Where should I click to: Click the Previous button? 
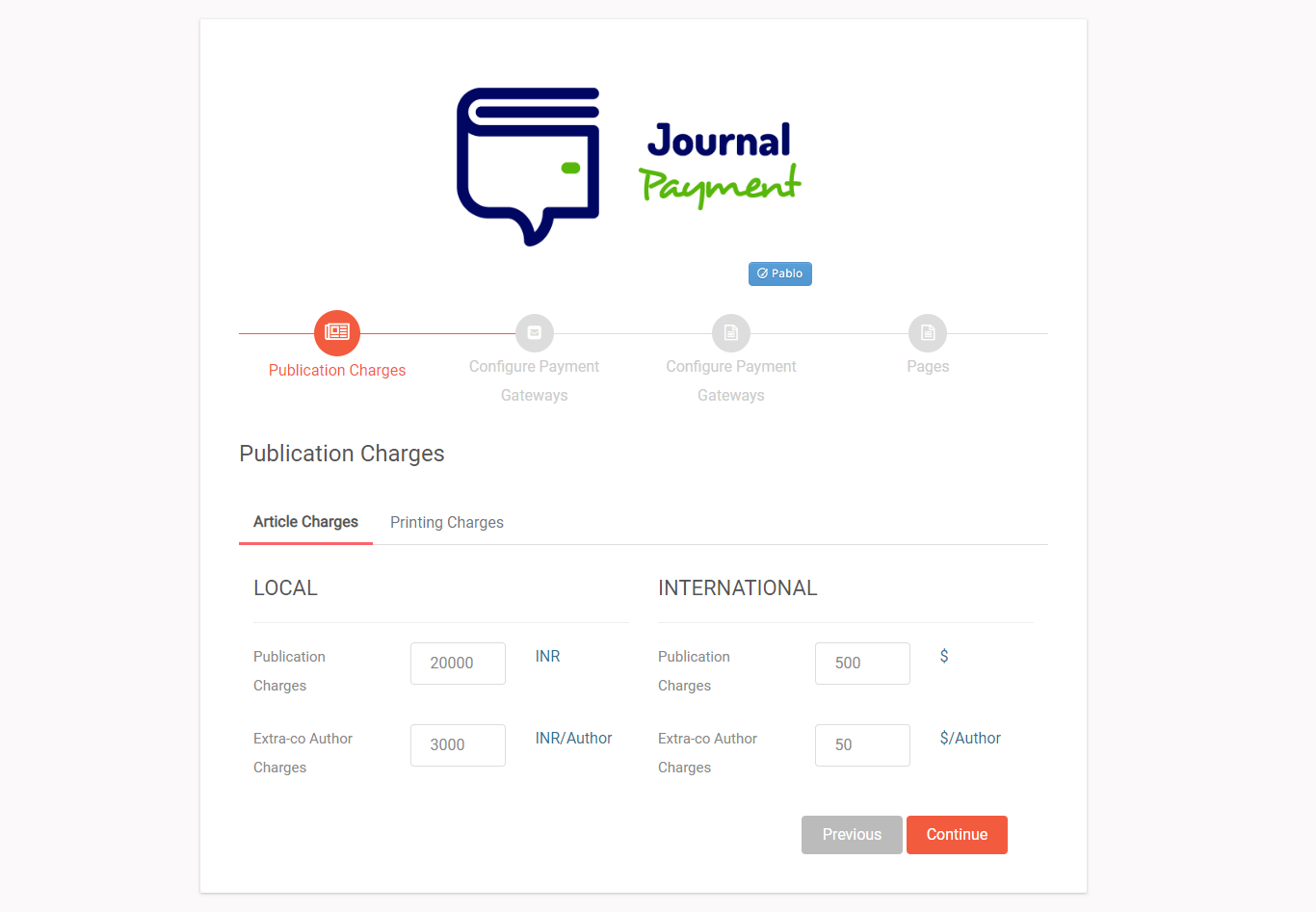point(852,835)
